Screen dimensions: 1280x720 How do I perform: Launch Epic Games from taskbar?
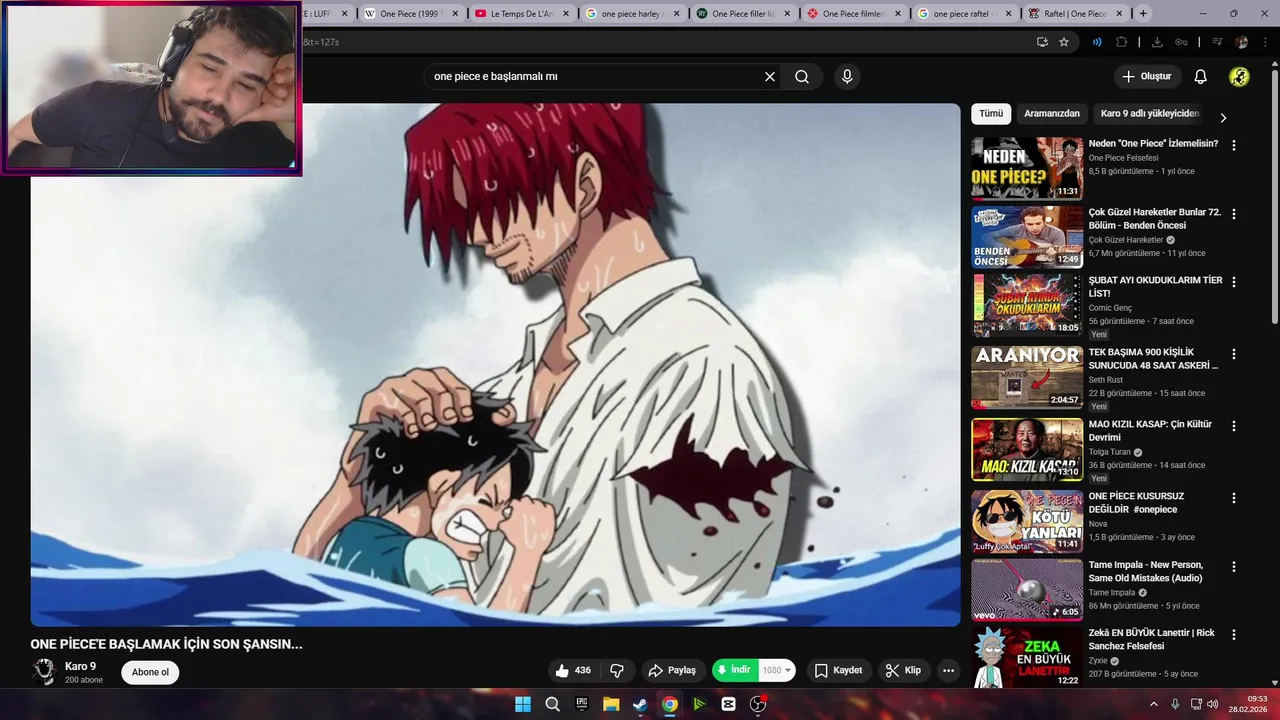[x=582, y=704]
